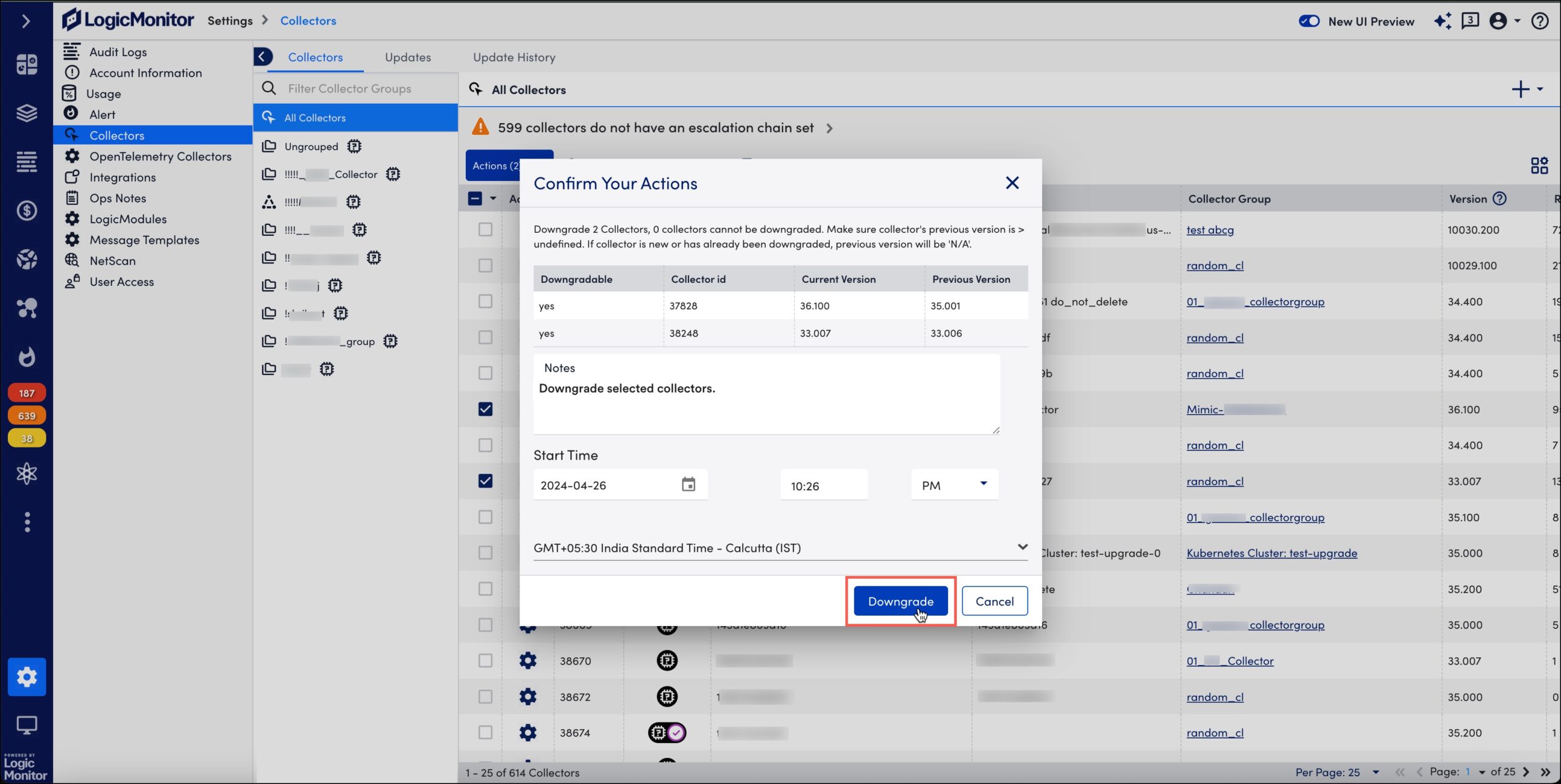
Task: Click the gear icon for collector 38674
Action: [527, 732]
